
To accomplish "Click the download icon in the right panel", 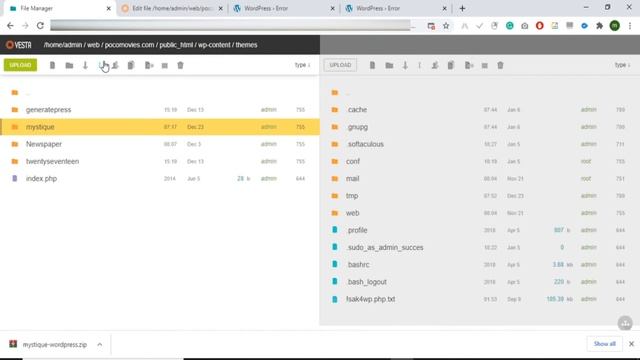I will 405,65.
